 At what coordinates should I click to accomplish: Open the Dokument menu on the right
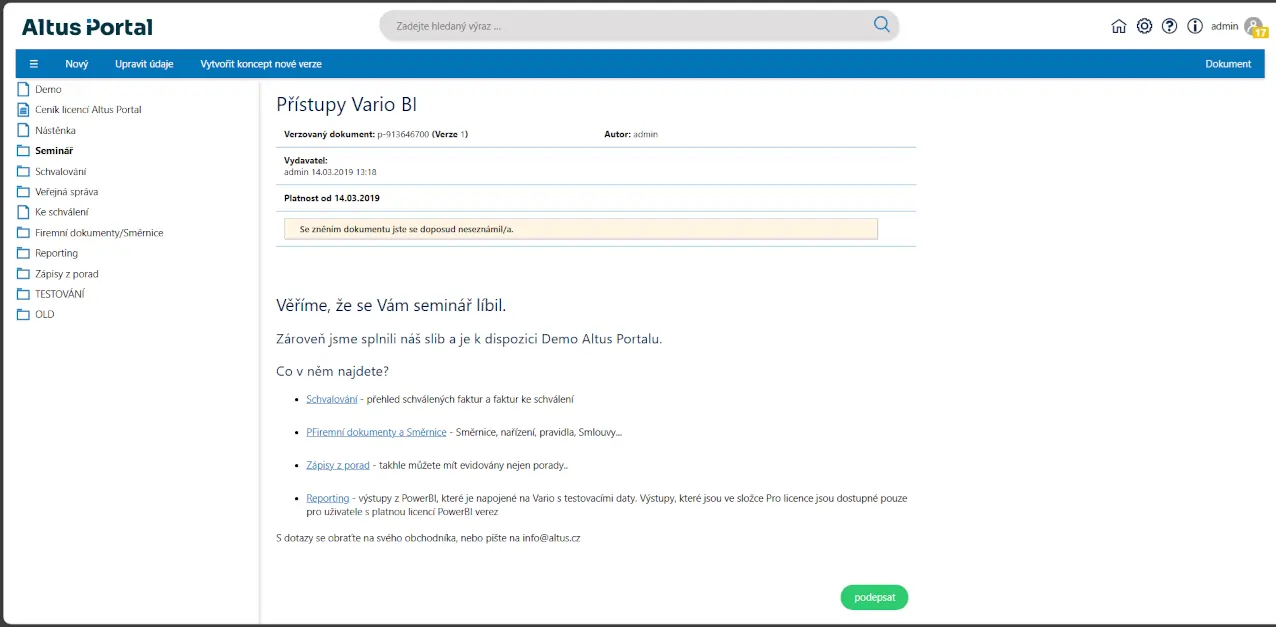[x=1227, y=64]
